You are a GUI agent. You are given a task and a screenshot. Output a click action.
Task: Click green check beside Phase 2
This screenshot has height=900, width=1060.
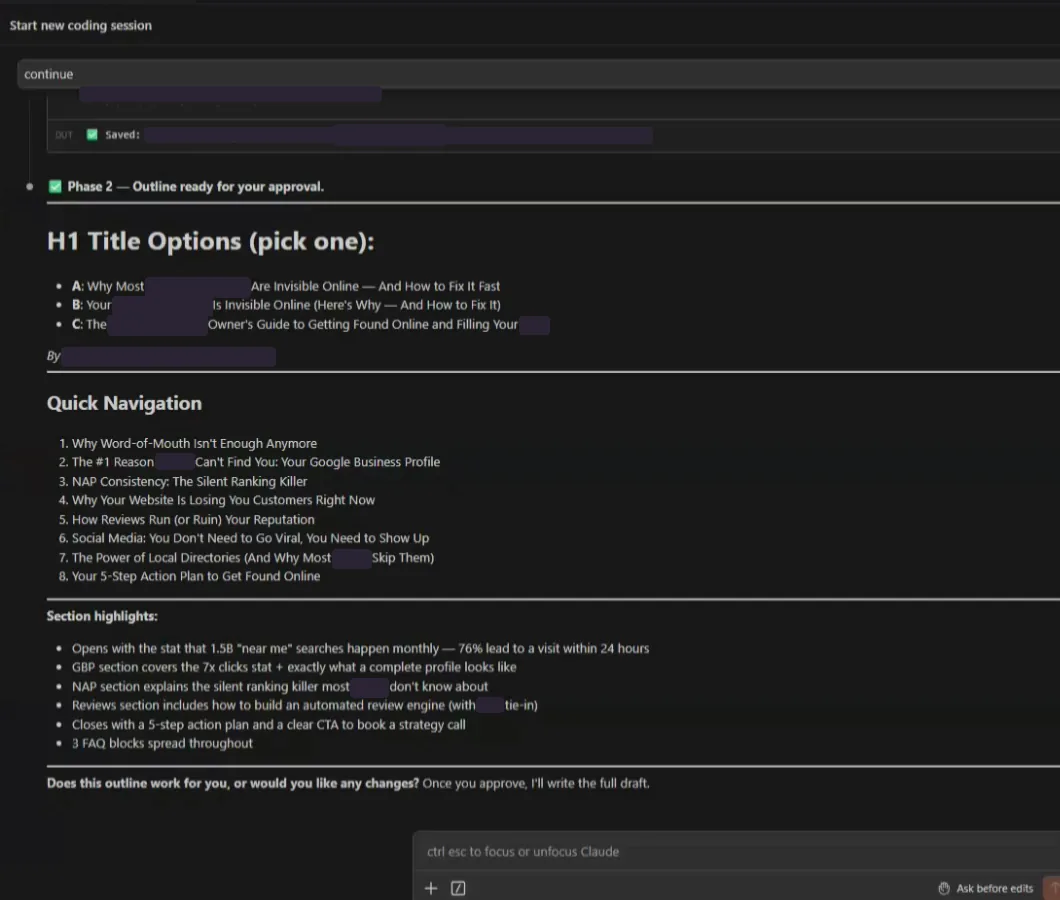click(55, 187)
